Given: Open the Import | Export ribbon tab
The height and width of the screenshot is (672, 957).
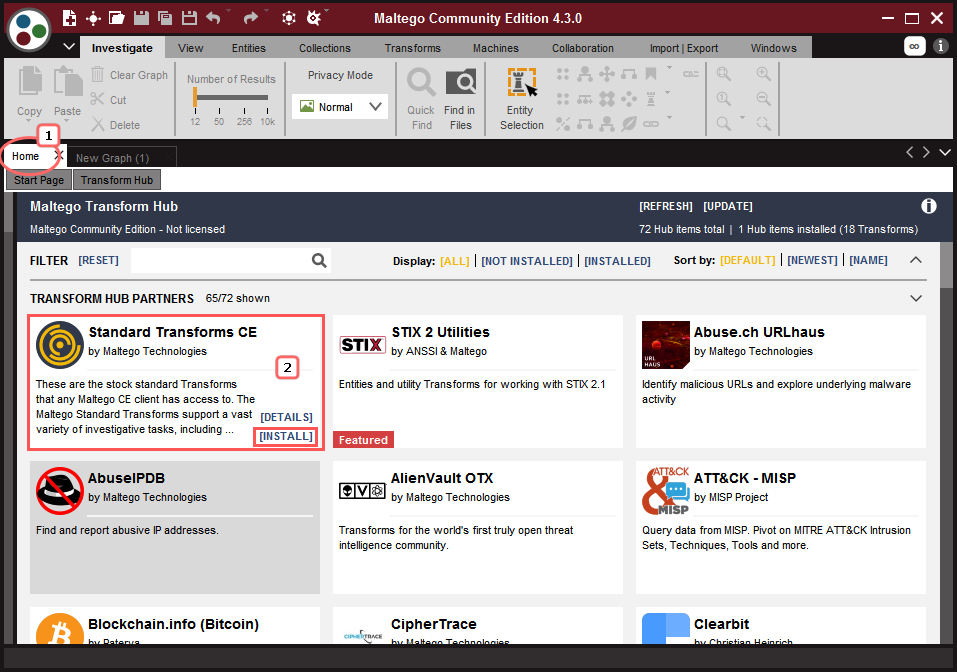Looking at the screenshot, I should point(684,48).
